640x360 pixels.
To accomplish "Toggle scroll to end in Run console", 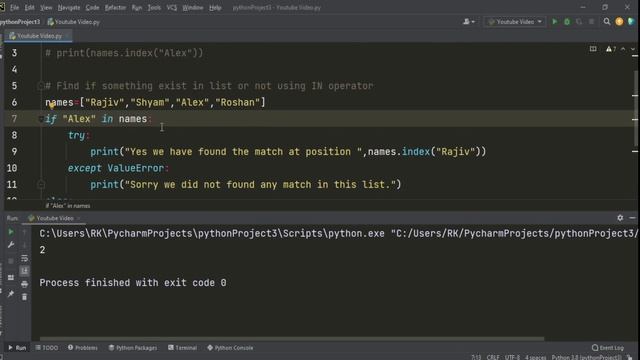I will tap(24, 271).
